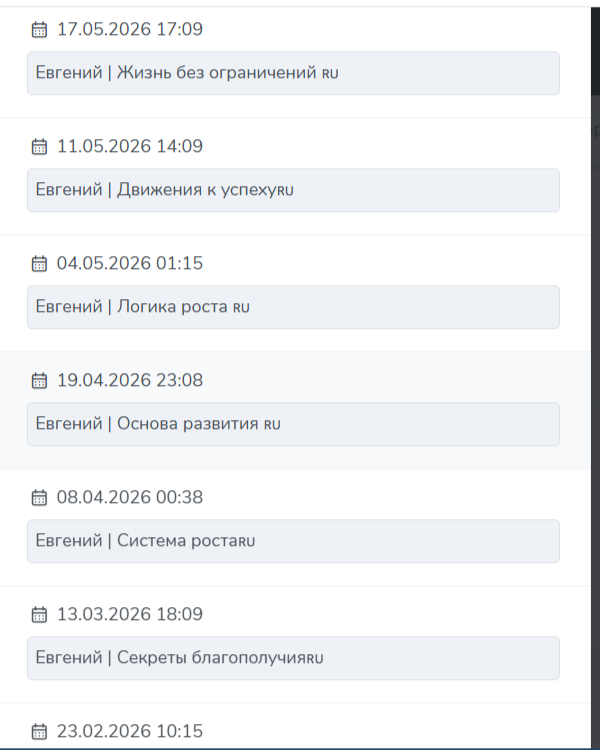This screenshot has height=750, width=600.
Task: Open the 17.05.2026 17:09 date label
Action: click(x=130, y=29)
